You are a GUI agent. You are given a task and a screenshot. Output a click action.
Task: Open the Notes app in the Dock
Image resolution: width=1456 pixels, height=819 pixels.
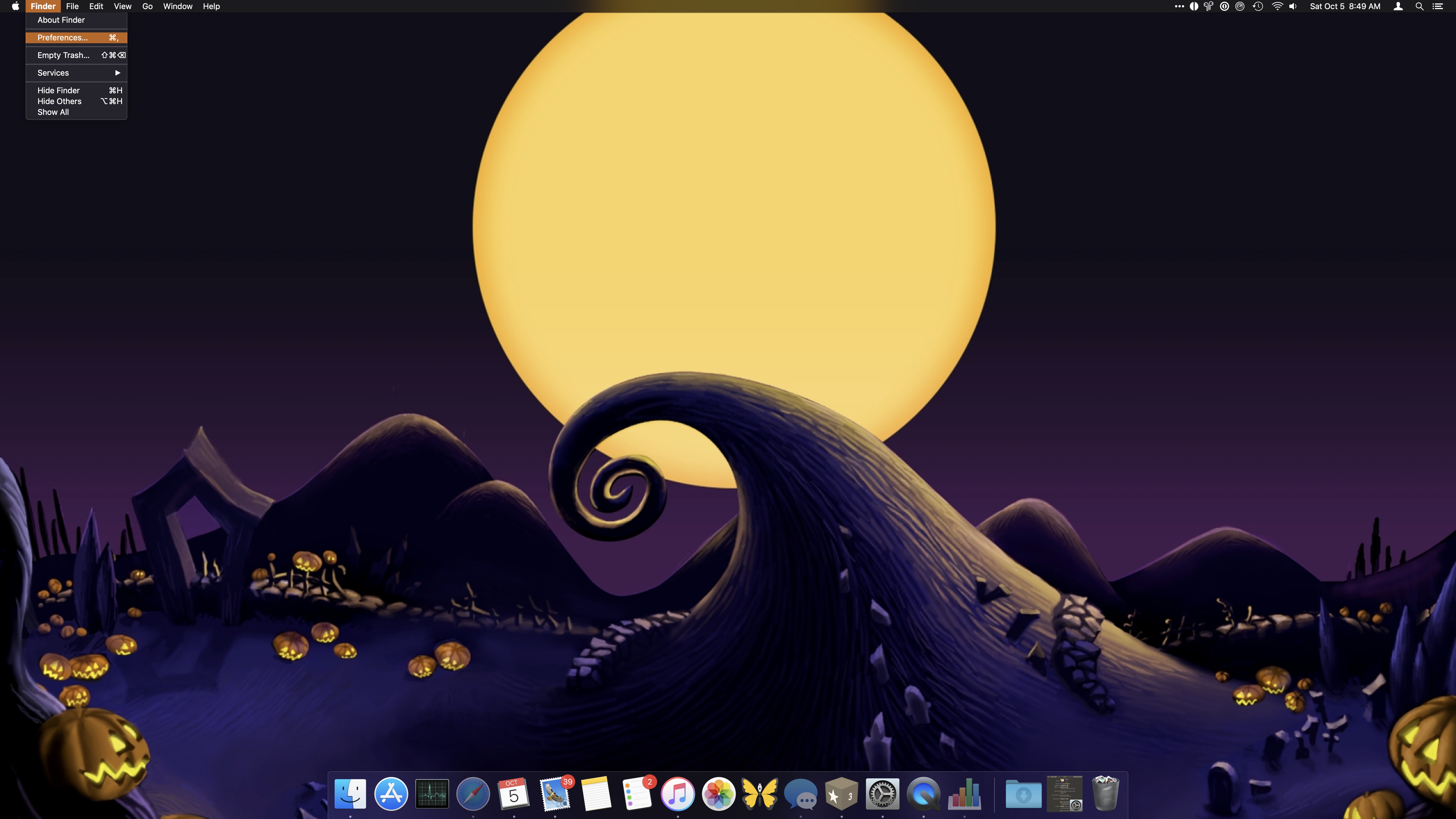596,794
